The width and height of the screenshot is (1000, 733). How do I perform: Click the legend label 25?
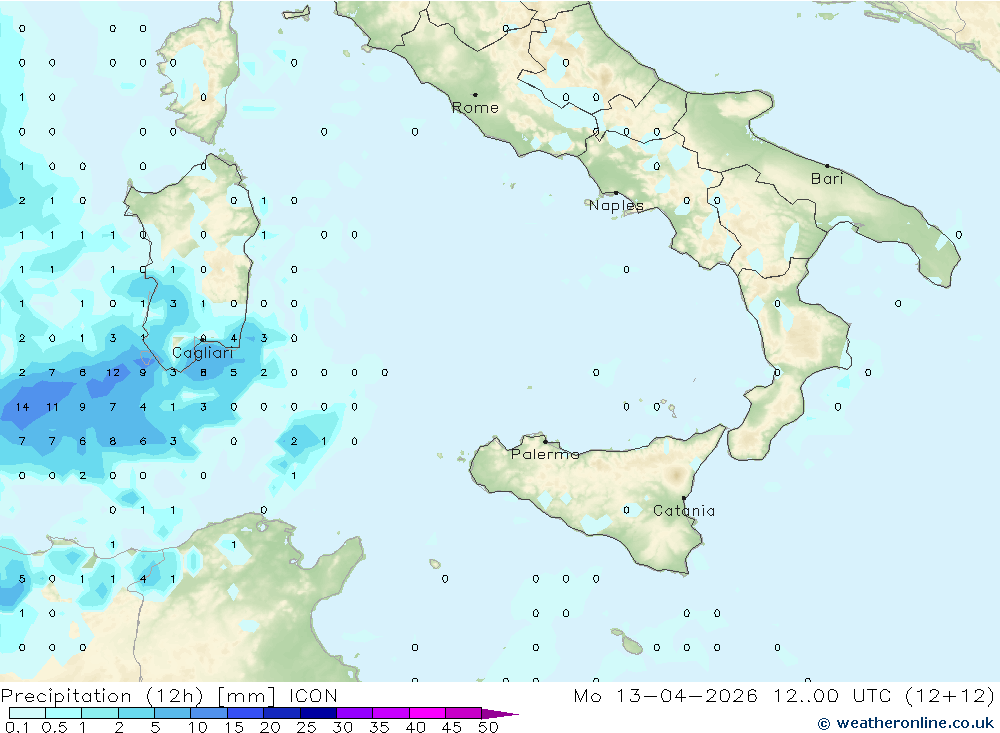(x=306, y=727)
